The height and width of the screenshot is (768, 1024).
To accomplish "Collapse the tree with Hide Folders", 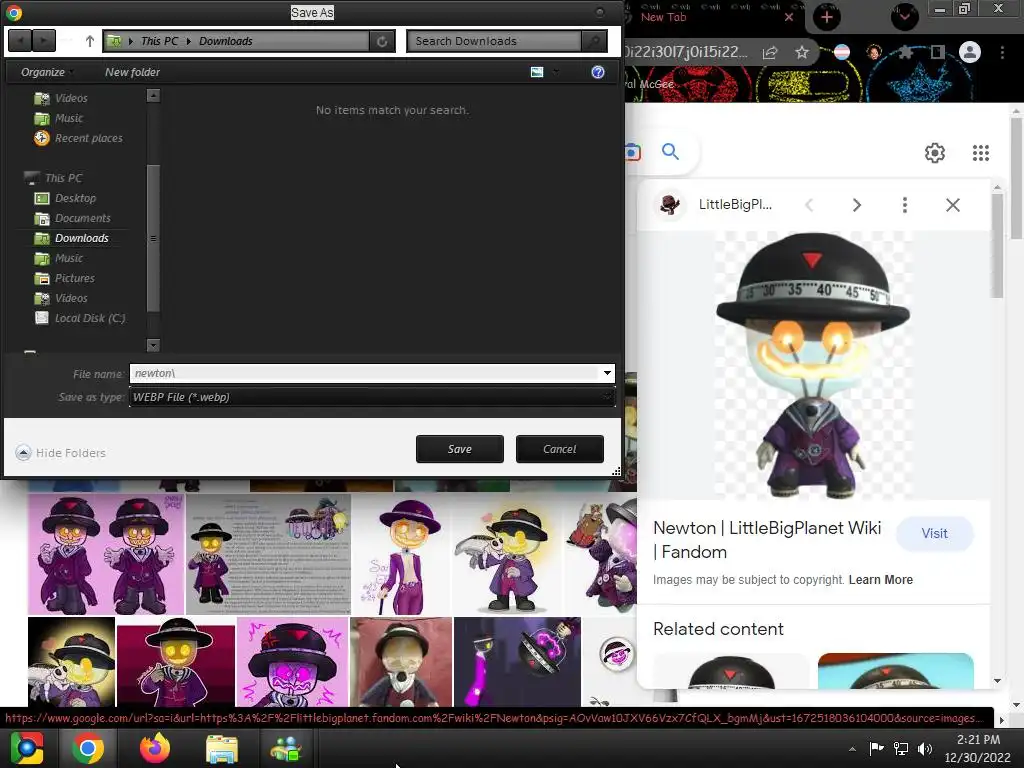I will (61, 453).
